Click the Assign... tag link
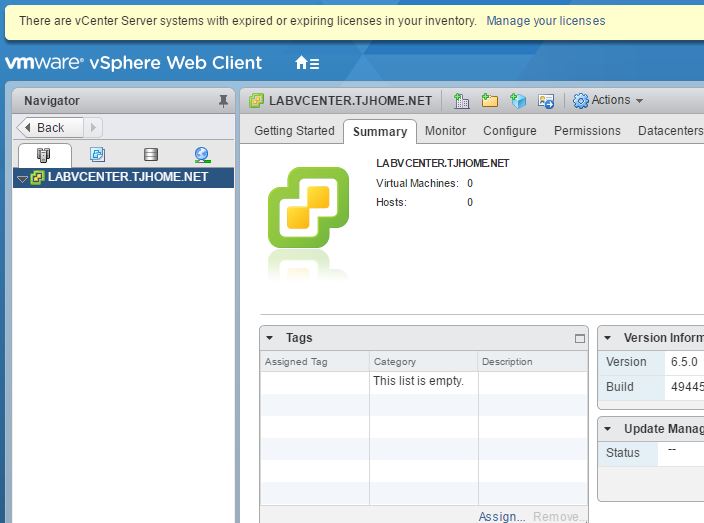 click(x=501, y=516)
